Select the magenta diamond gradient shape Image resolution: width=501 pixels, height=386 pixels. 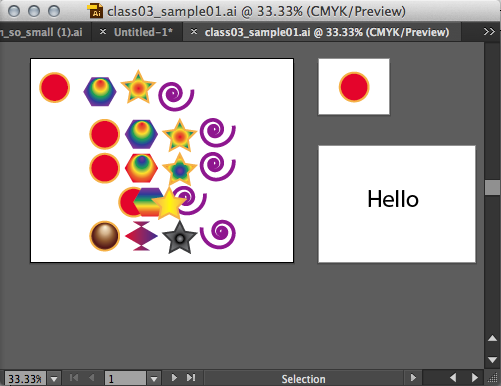[x=141, y=236]
